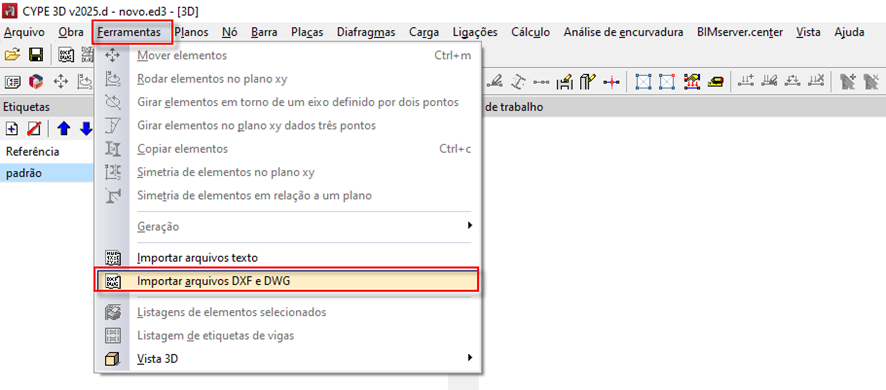The image size is (886, 390).
Task: Click the H-profile with pencil icon
Action: click(x=564, y=82)
